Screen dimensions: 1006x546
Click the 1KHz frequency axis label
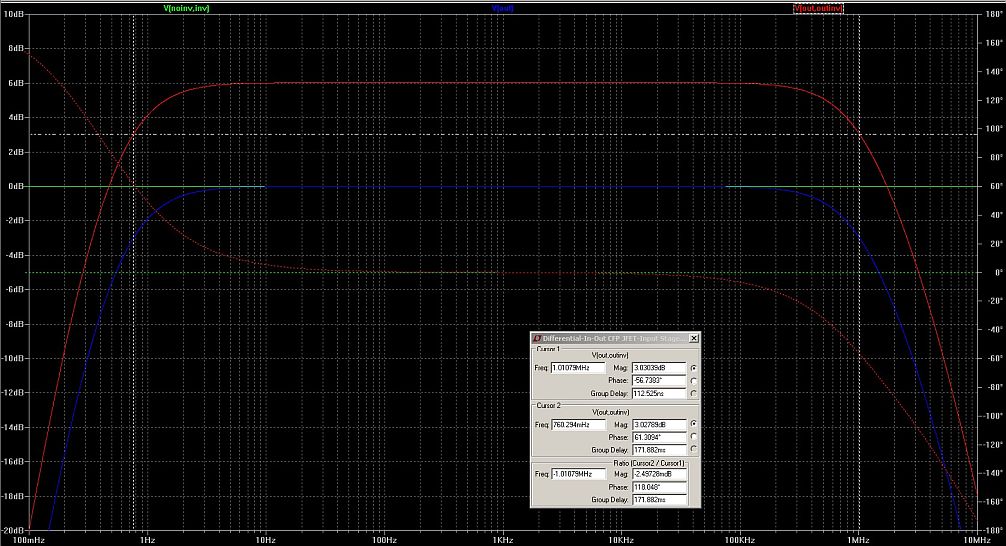tap(502, 540)
